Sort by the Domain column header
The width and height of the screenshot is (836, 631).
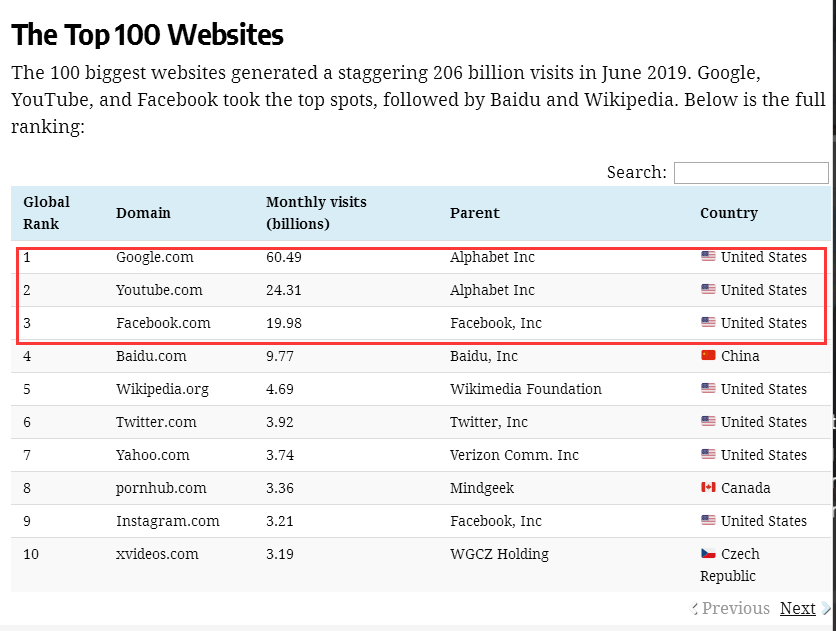pyautogui.click(x=143, y=213)
